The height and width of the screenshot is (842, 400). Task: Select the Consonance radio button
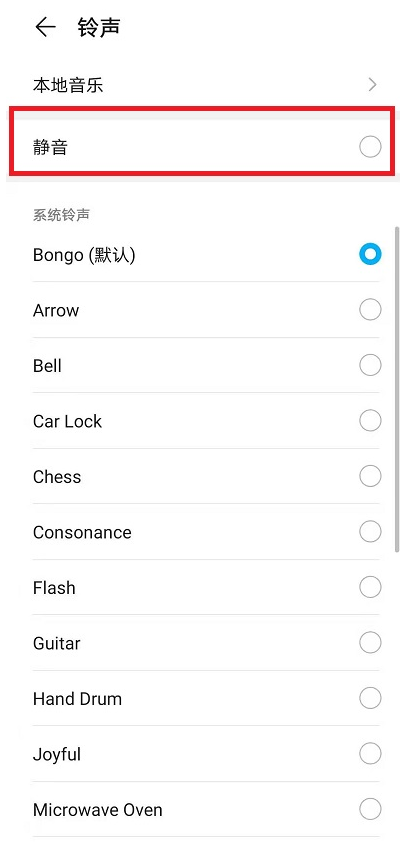370,532
